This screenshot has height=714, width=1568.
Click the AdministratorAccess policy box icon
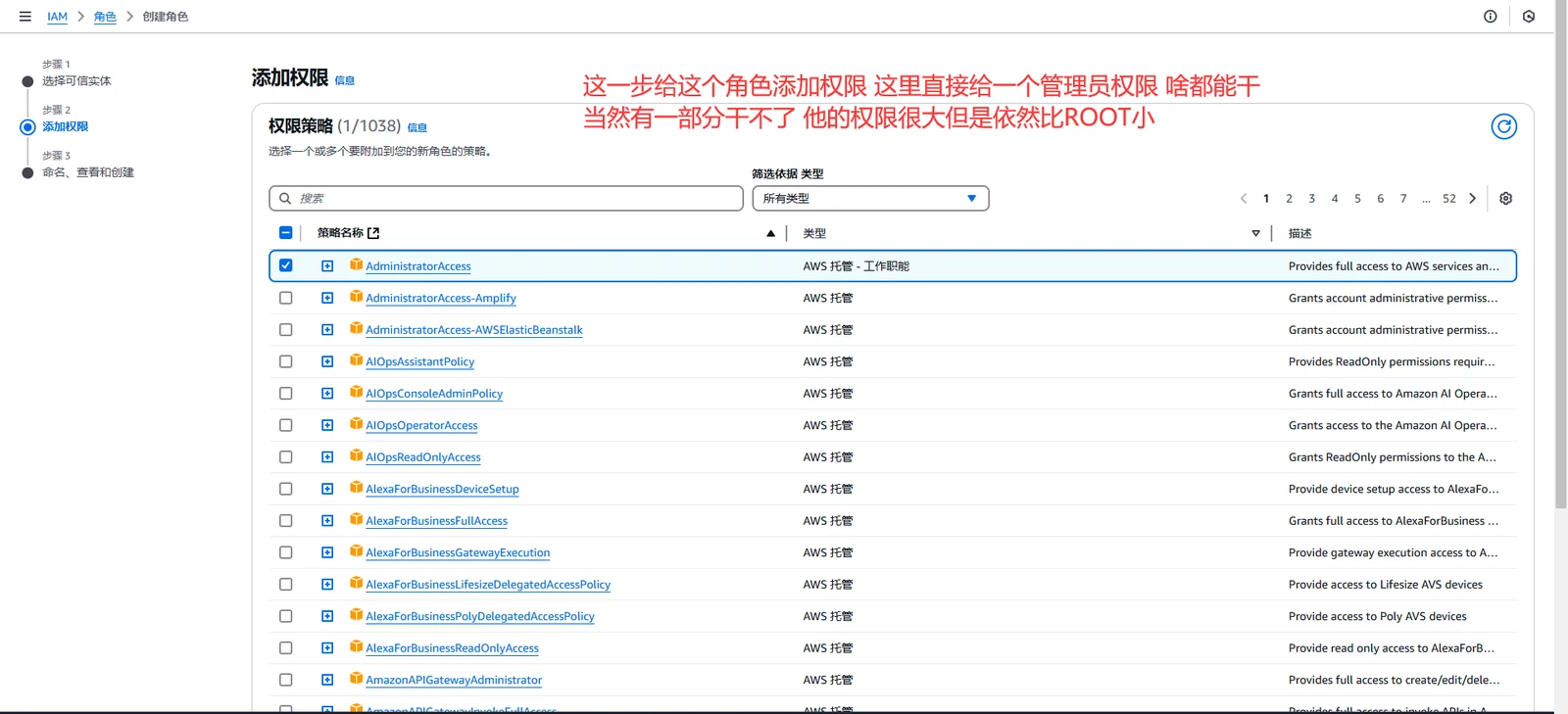pos(357,265)
